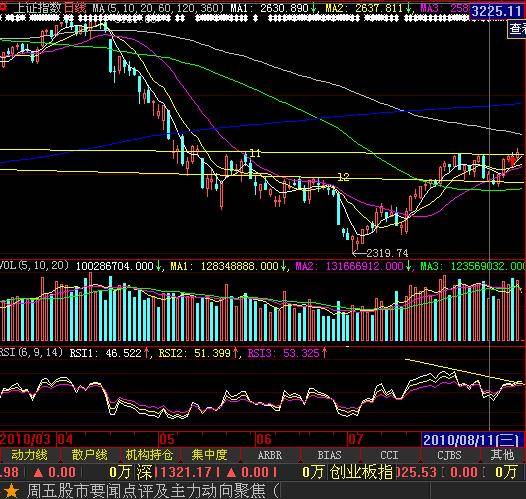Click the marker labeled 11 on the chart
The width and height of the screenshot is (526, 499).
tap(255, 153)
